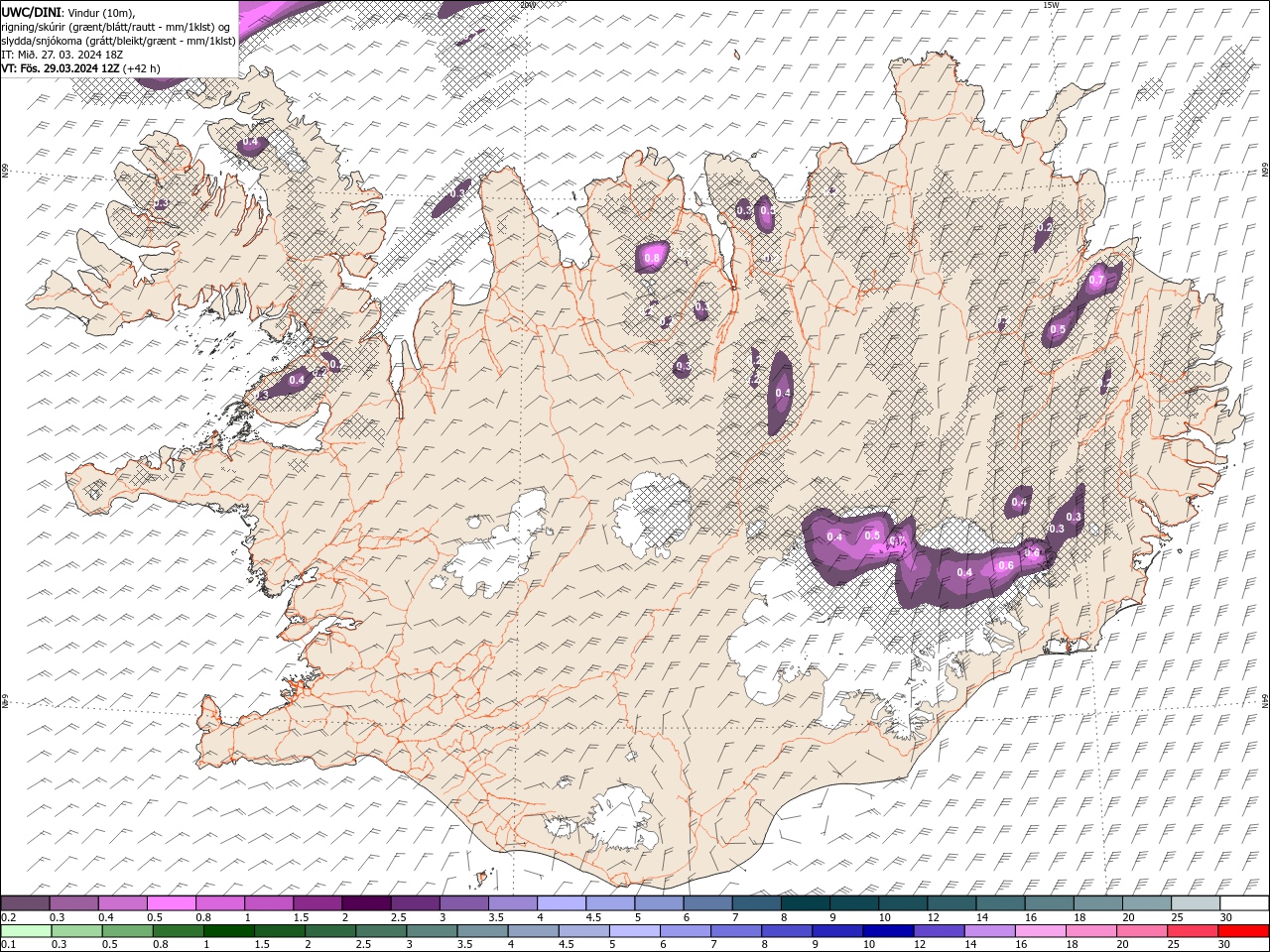Image resolution: width=1270 pixels, height=952 pixels.
Task: Click the 'rigning/skúrir' legend description line
Action: [x=117, y=27]
